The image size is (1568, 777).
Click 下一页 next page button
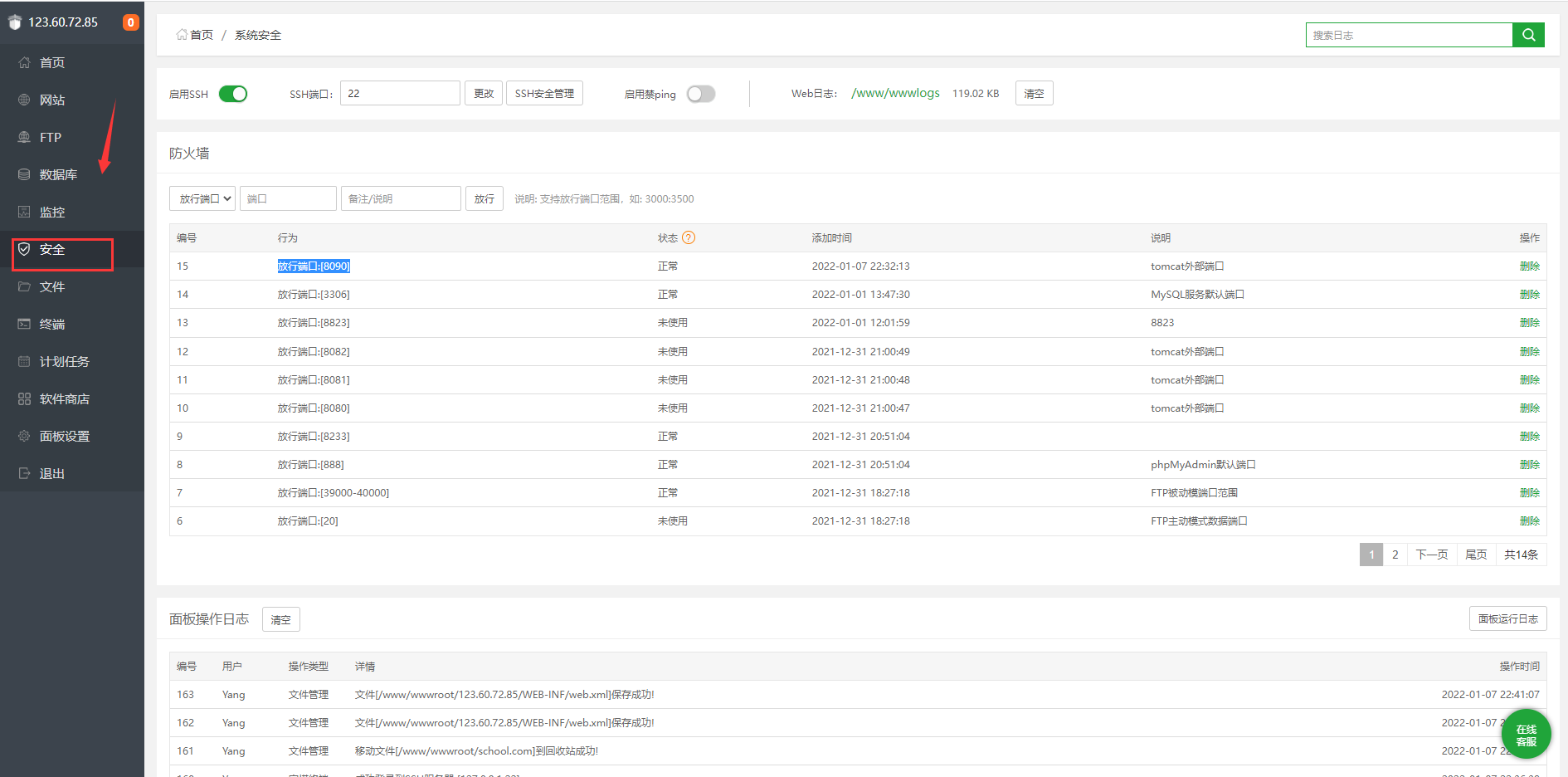(x=1431, y=555)
